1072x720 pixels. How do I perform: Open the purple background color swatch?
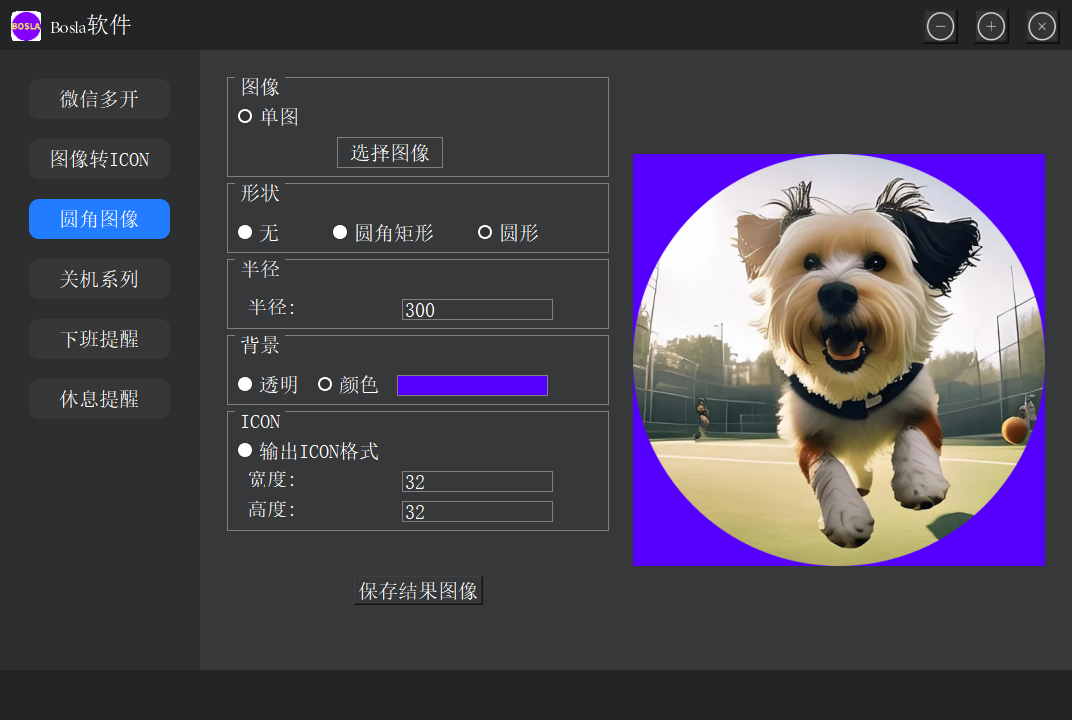(x=472, y=386)
